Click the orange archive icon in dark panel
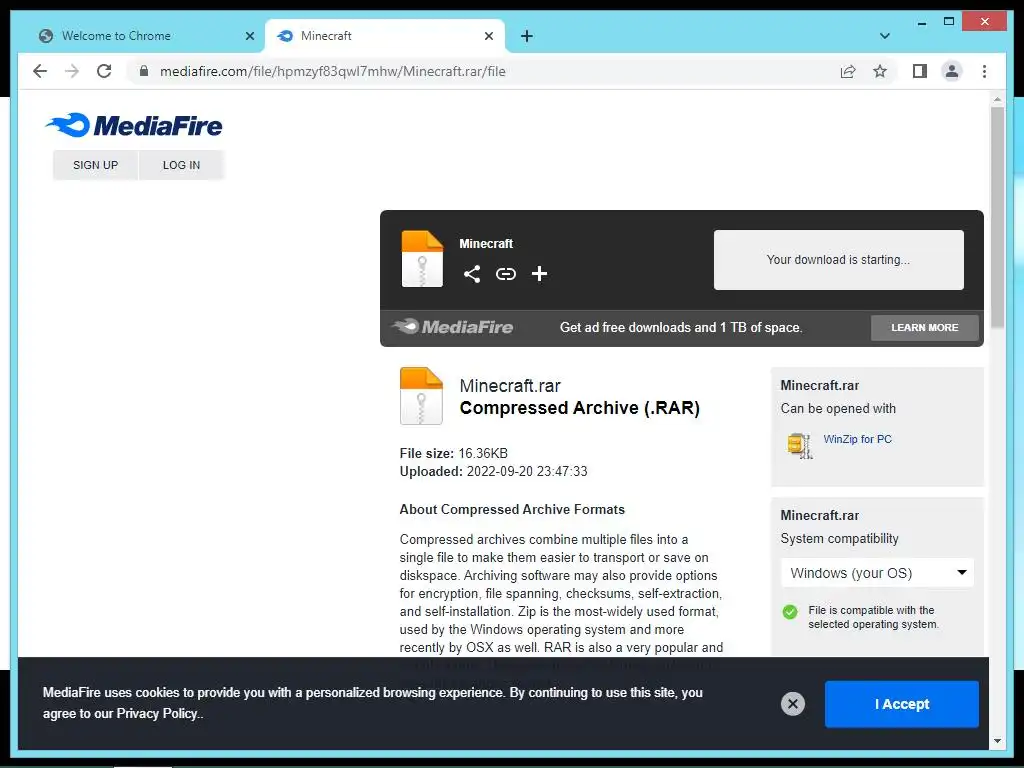This screenshot has height=768, width=1024. pyautogui.click(x=422, y=259)
